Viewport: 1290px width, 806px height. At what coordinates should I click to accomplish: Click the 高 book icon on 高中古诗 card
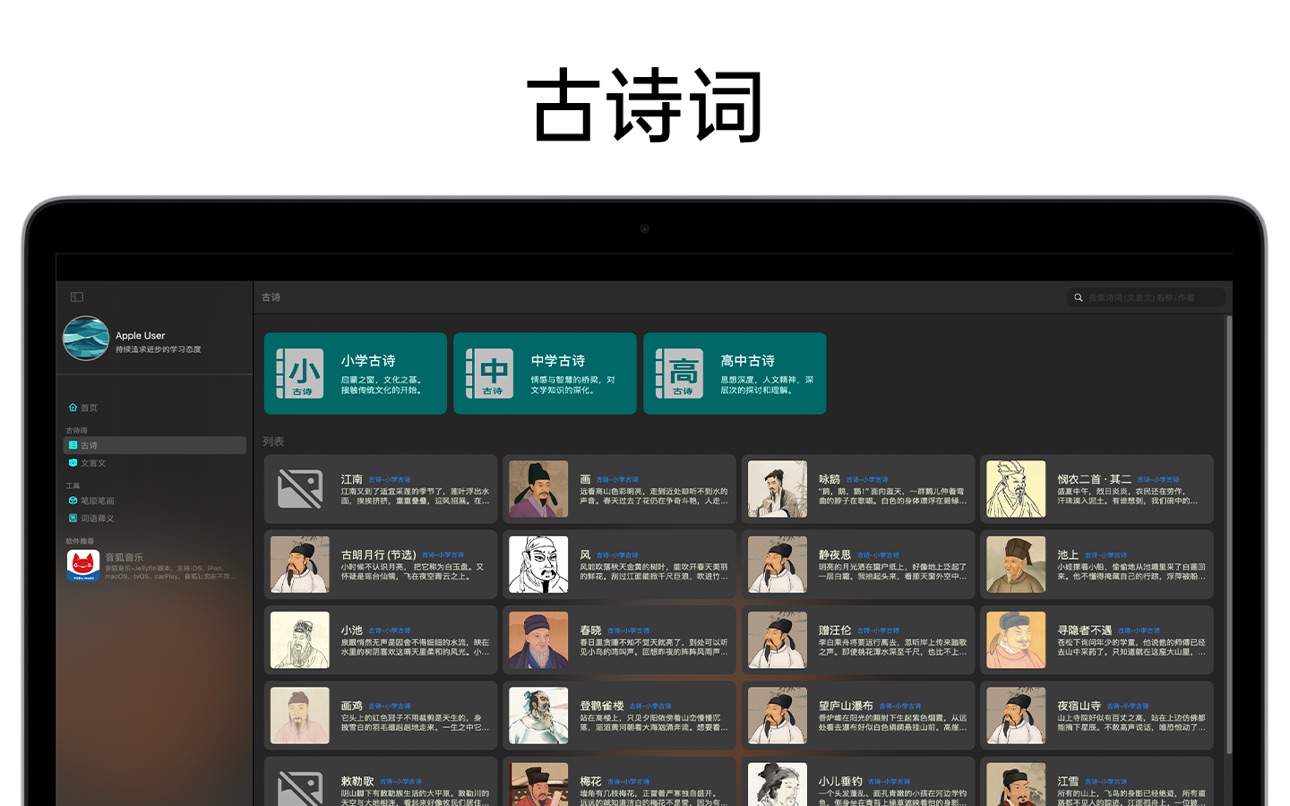(680, 373)
